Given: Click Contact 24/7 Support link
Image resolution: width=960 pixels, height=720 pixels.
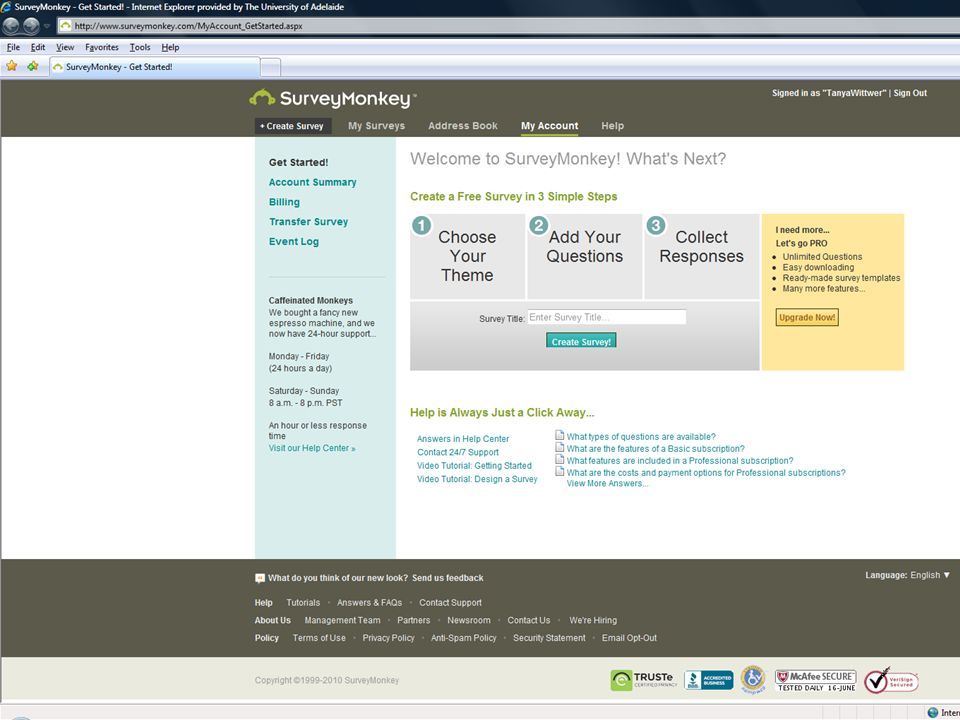Looking at the screenshot, I should 458,452.
